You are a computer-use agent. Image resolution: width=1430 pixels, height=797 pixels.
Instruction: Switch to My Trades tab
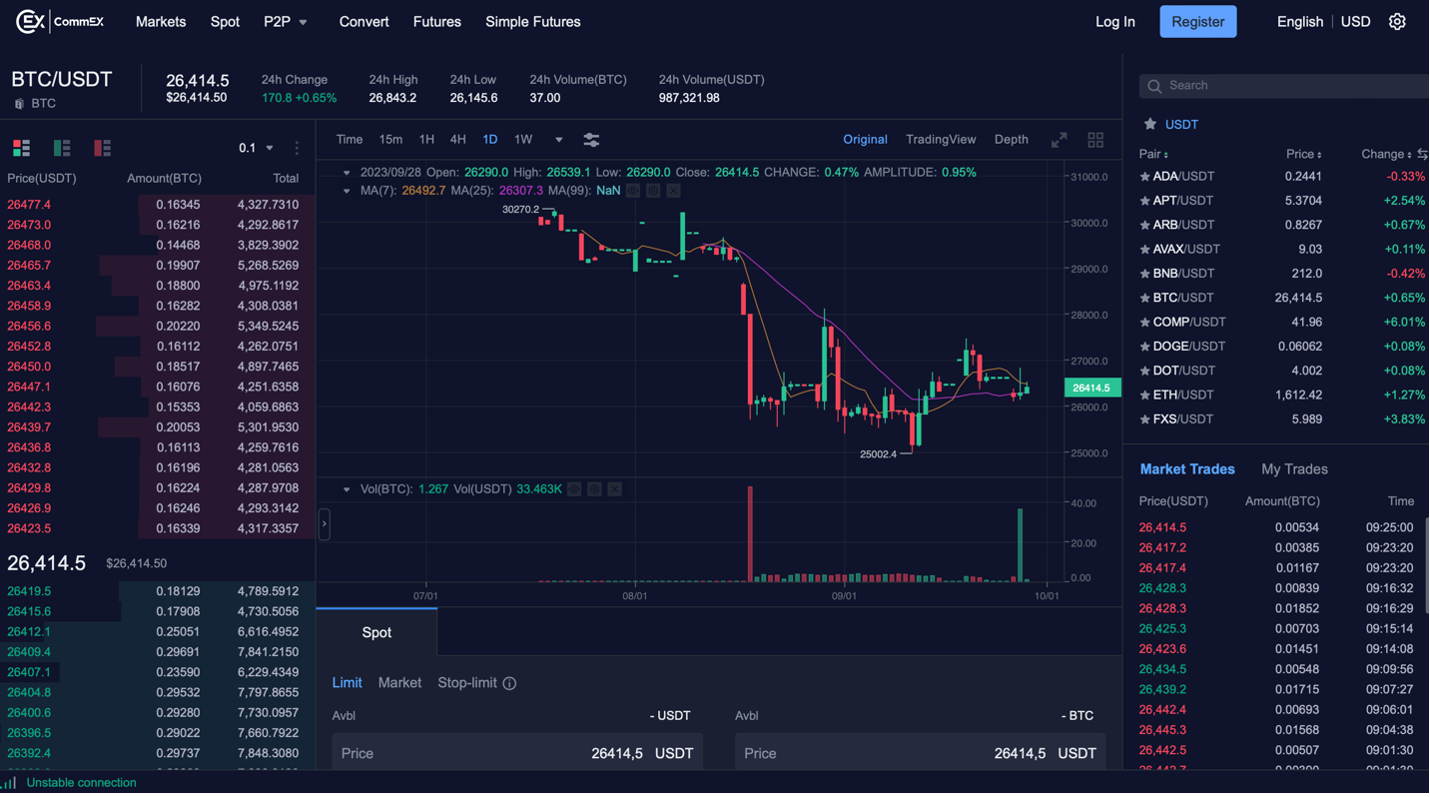click(1294, 469)
